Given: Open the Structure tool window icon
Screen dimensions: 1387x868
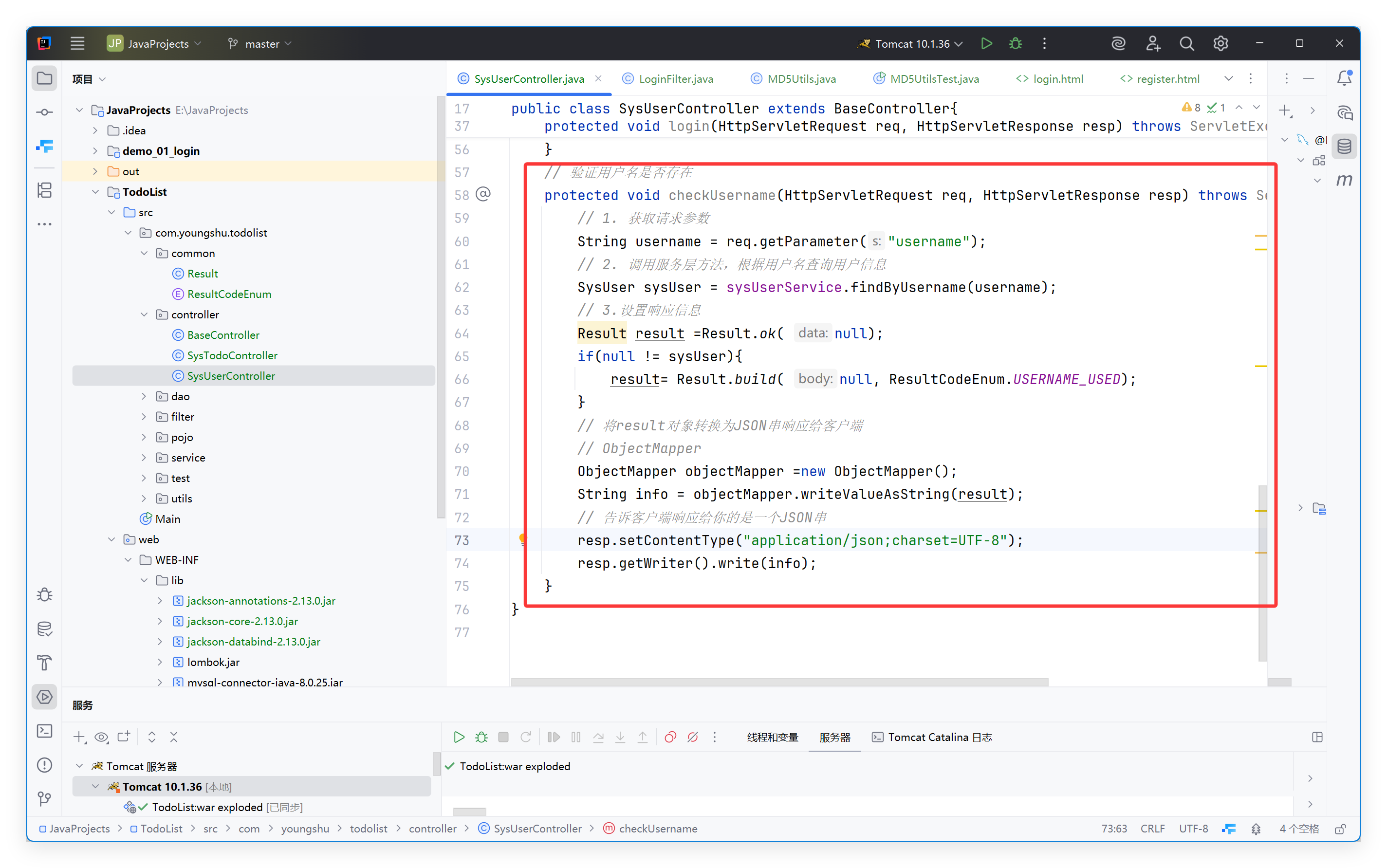Looking at the screenshot, I should click(x=45, y=190).
